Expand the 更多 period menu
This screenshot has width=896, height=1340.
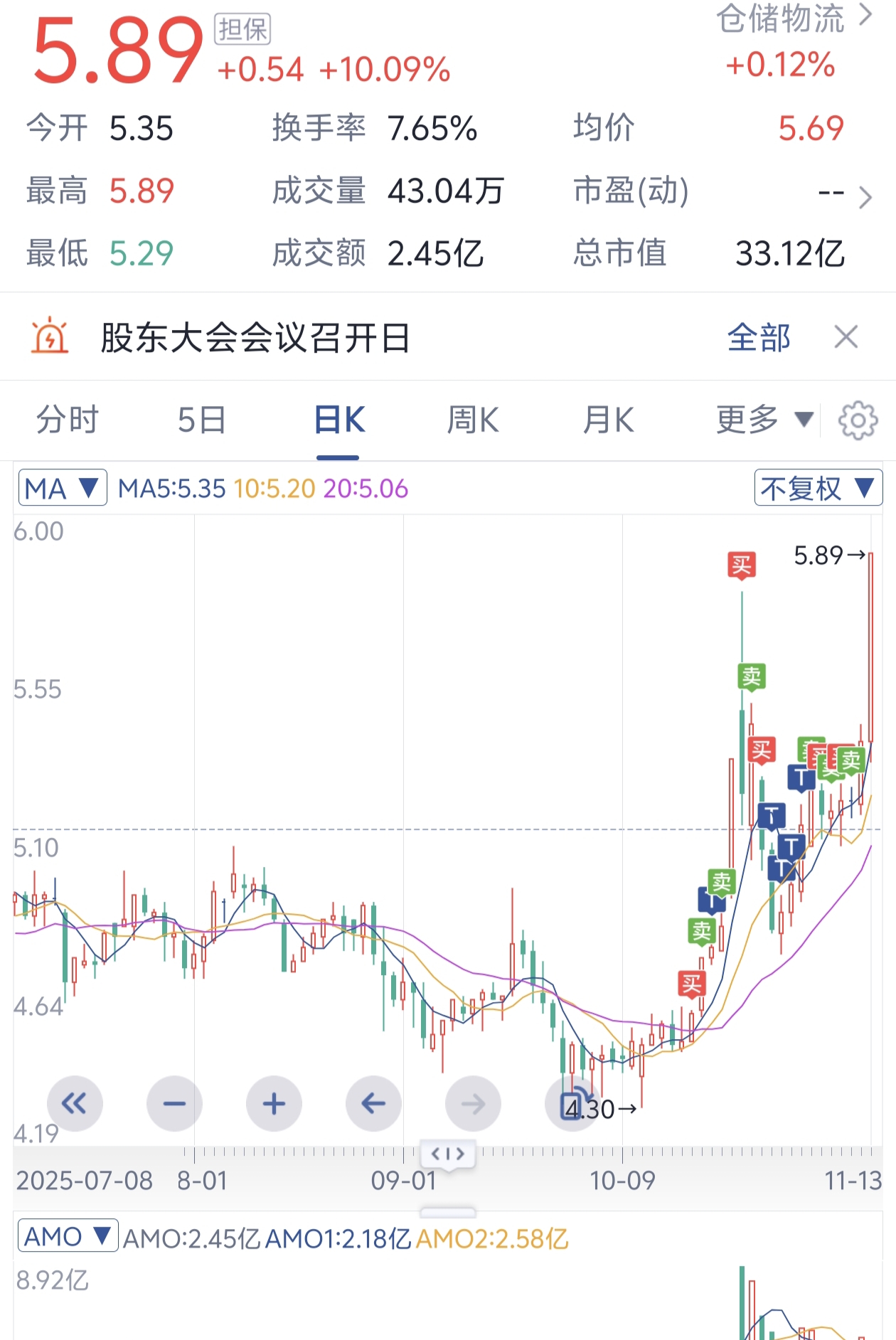click(764, 420)
